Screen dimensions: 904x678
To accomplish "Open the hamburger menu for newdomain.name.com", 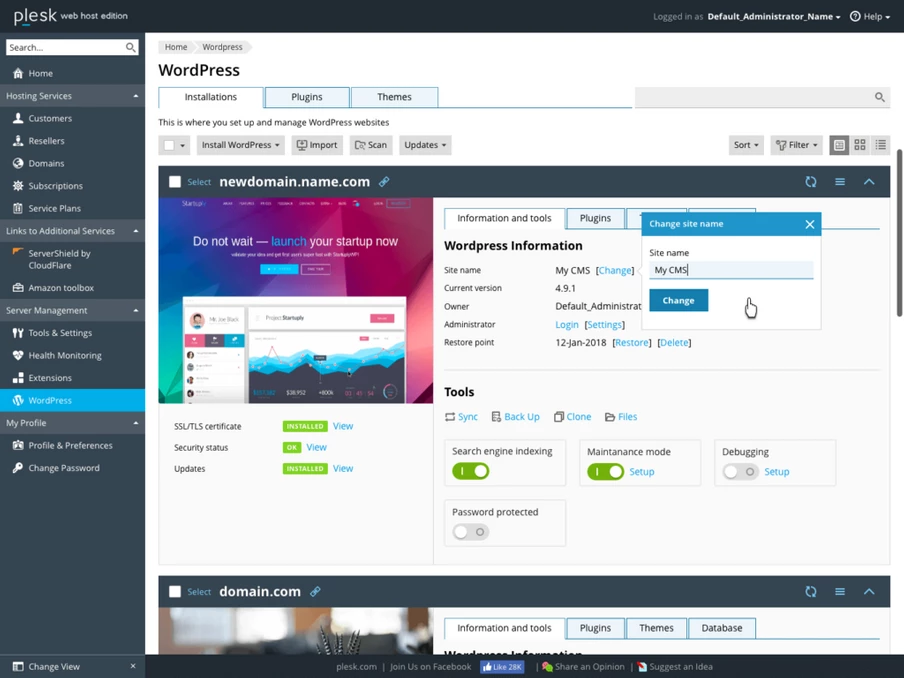I will point(840,182).
